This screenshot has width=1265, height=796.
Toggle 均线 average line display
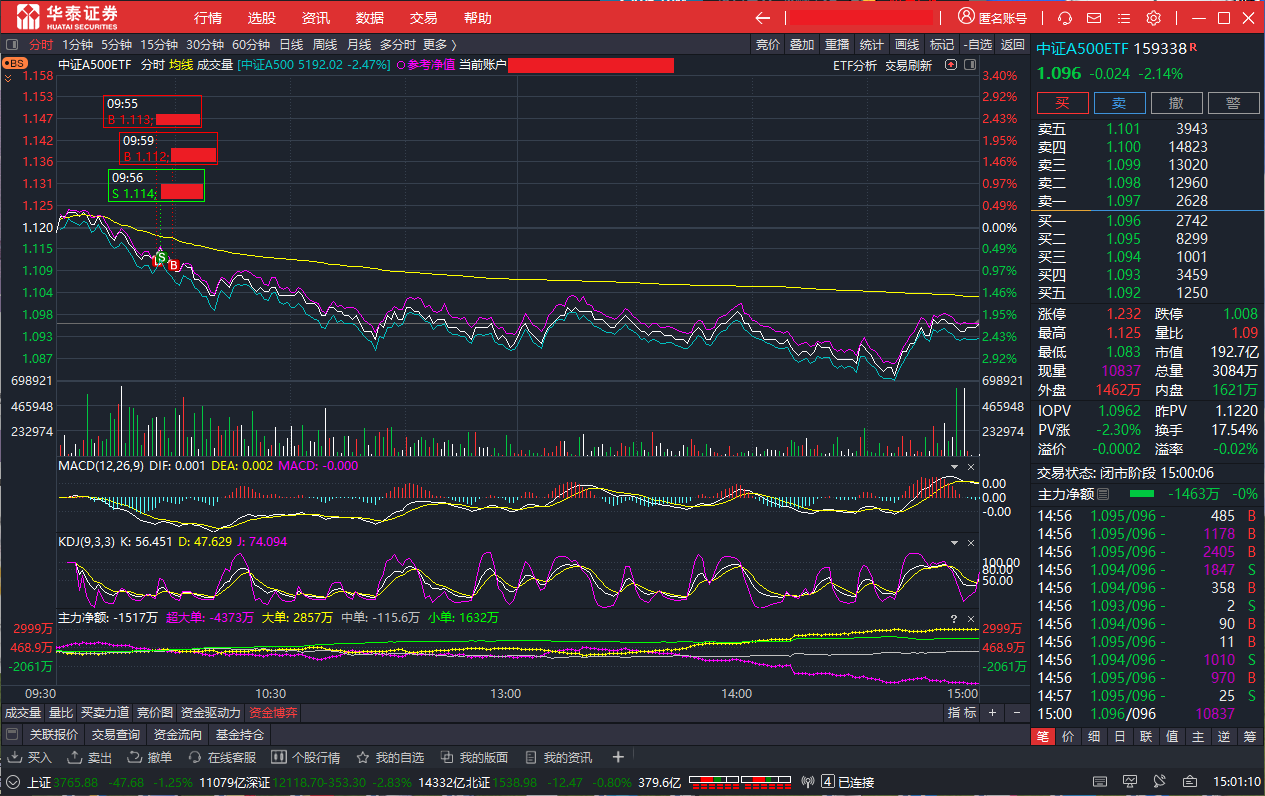point(181,65)
